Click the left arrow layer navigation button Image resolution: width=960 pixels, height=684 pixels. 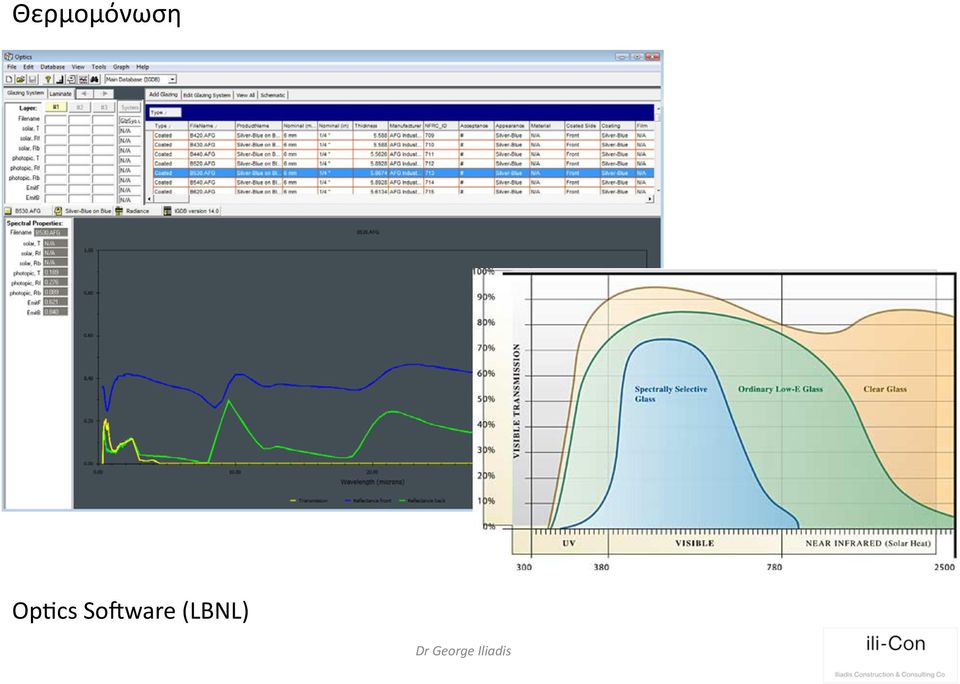pos(84,94)
